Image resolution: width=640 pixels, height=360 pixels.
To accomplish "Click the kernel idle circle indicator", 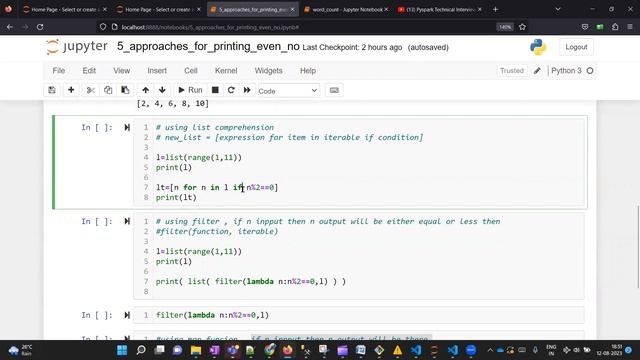I will [x=590, y=71].
